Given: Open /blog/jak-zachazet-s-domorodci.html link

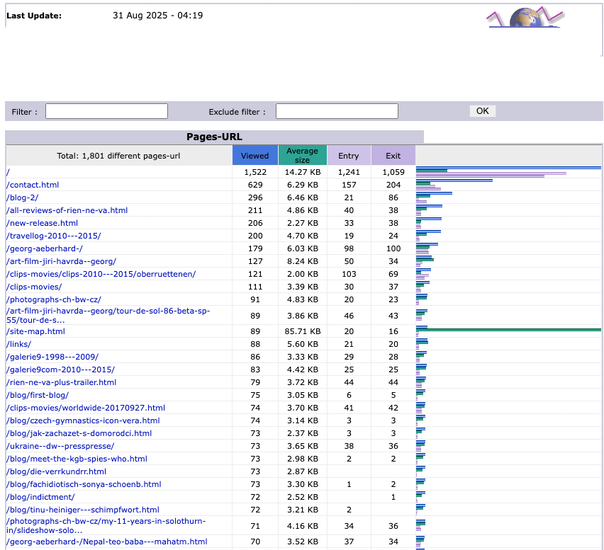Looking at the screenshot, I should click(79, 433).
